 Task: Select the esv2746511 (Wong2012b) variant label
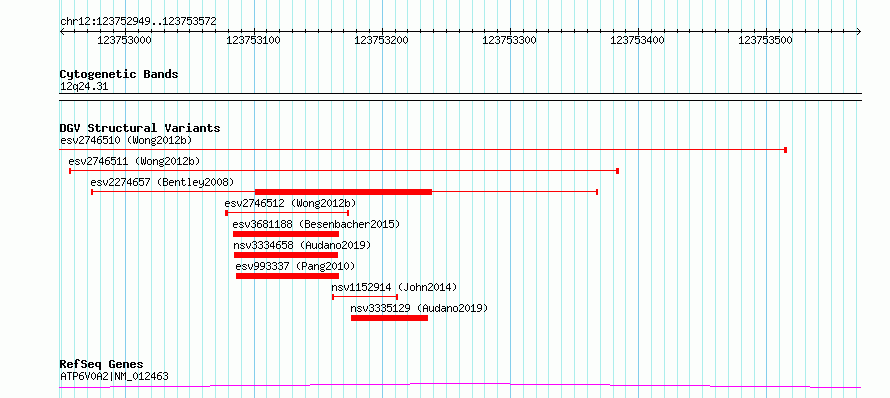[x=134, y=161]
